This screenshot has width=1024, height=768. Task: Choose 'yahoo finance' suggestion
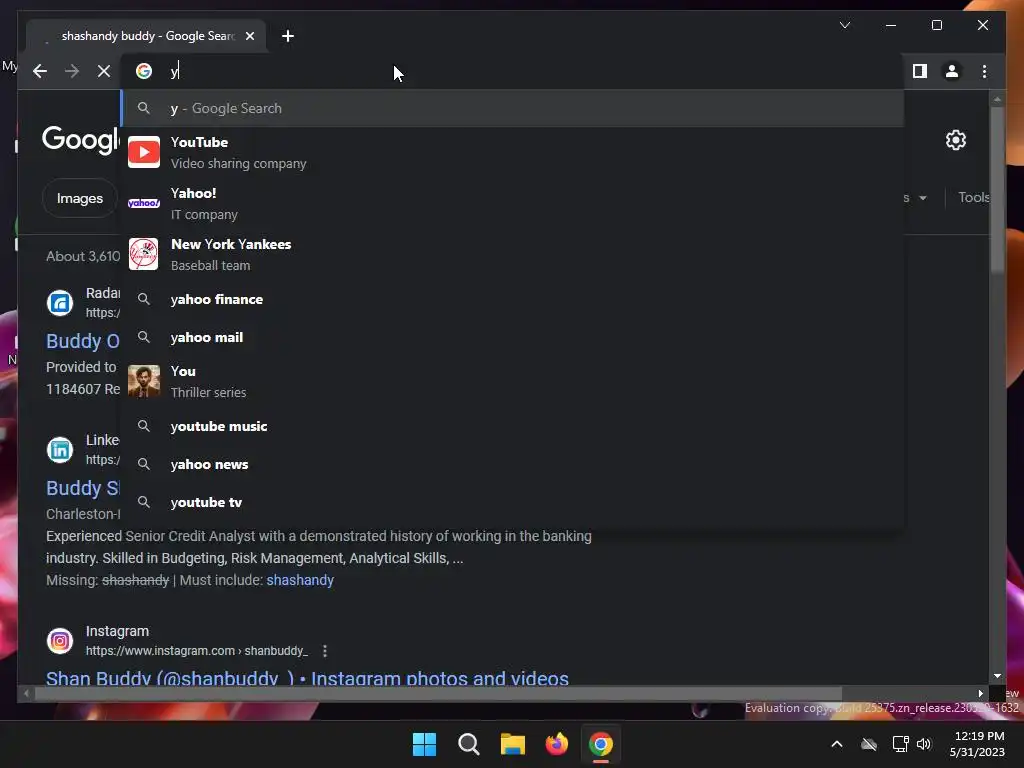click(513, 299)
